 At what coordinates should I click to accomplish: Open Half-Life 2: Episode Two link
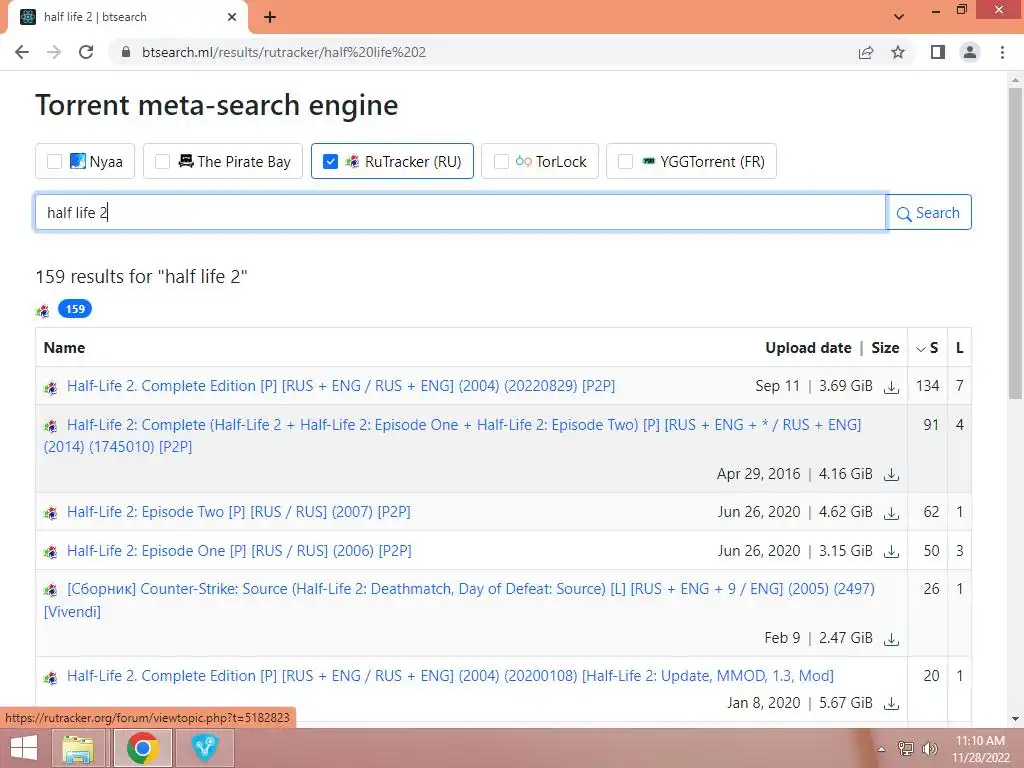tap(239, 512)
